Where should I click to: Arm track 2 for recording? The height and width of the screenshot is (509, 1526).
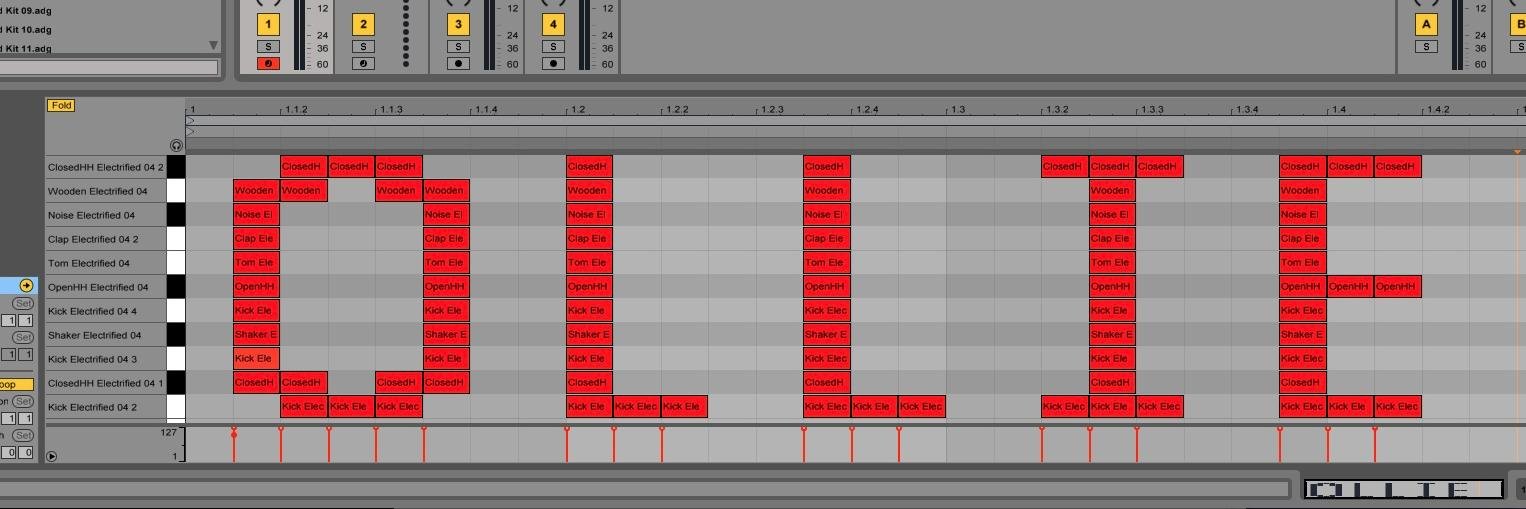363,64
